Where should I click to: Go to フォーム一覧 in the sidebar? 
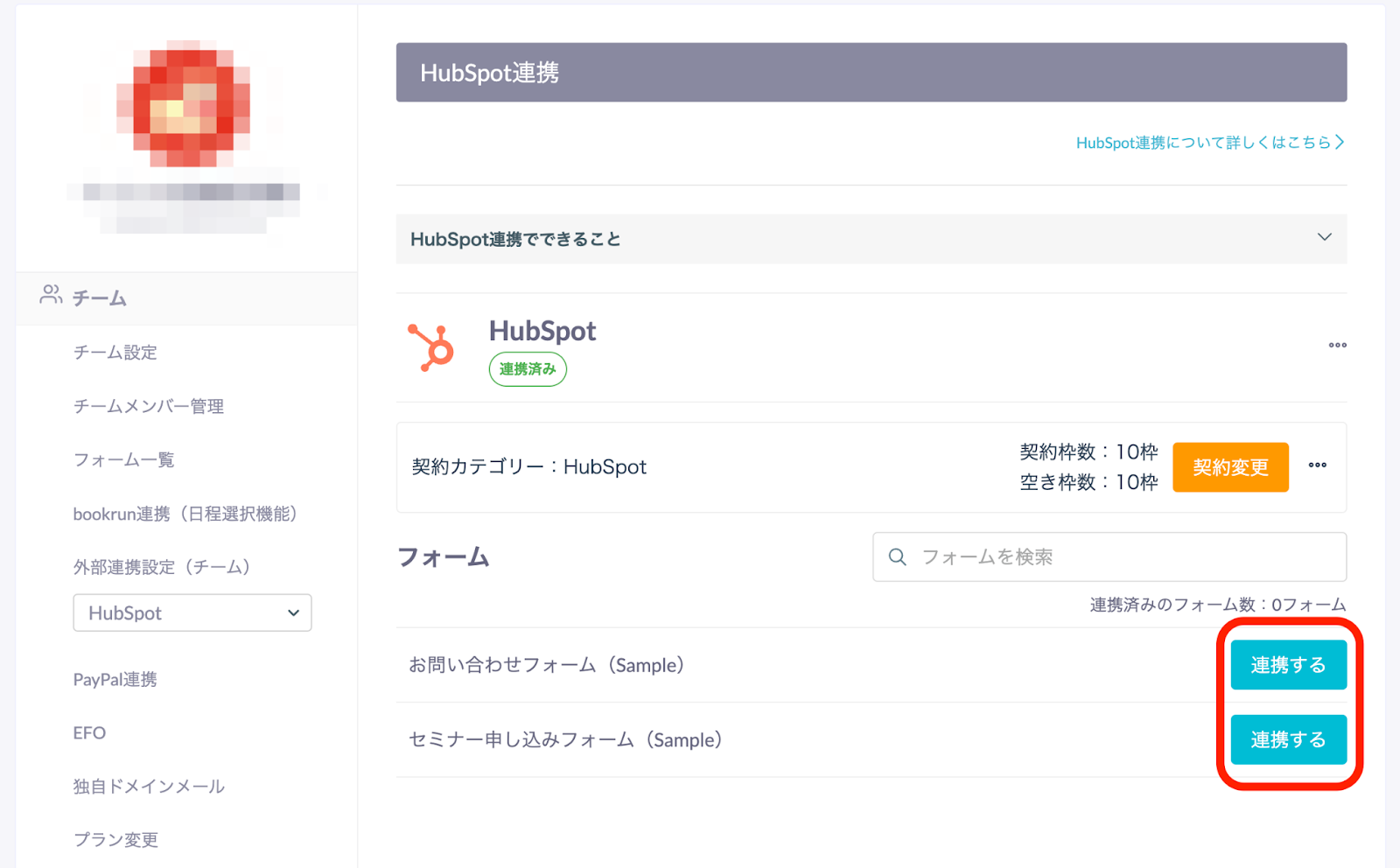pyautogui.click(x=123, y=459)
